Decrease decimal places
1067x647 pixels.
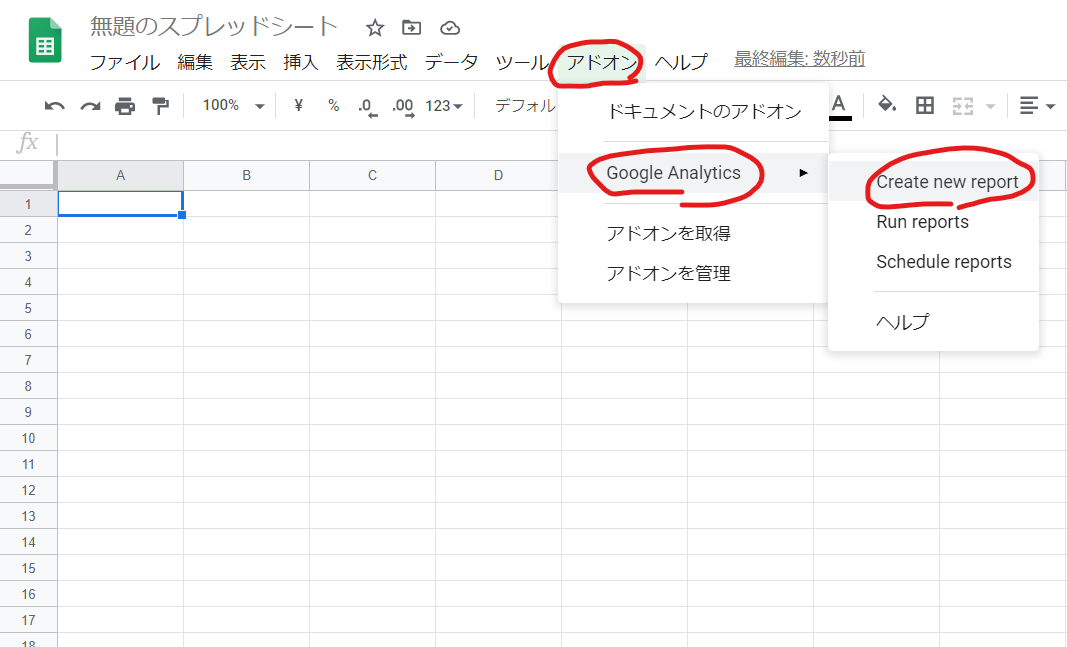(x=367, y=107)
